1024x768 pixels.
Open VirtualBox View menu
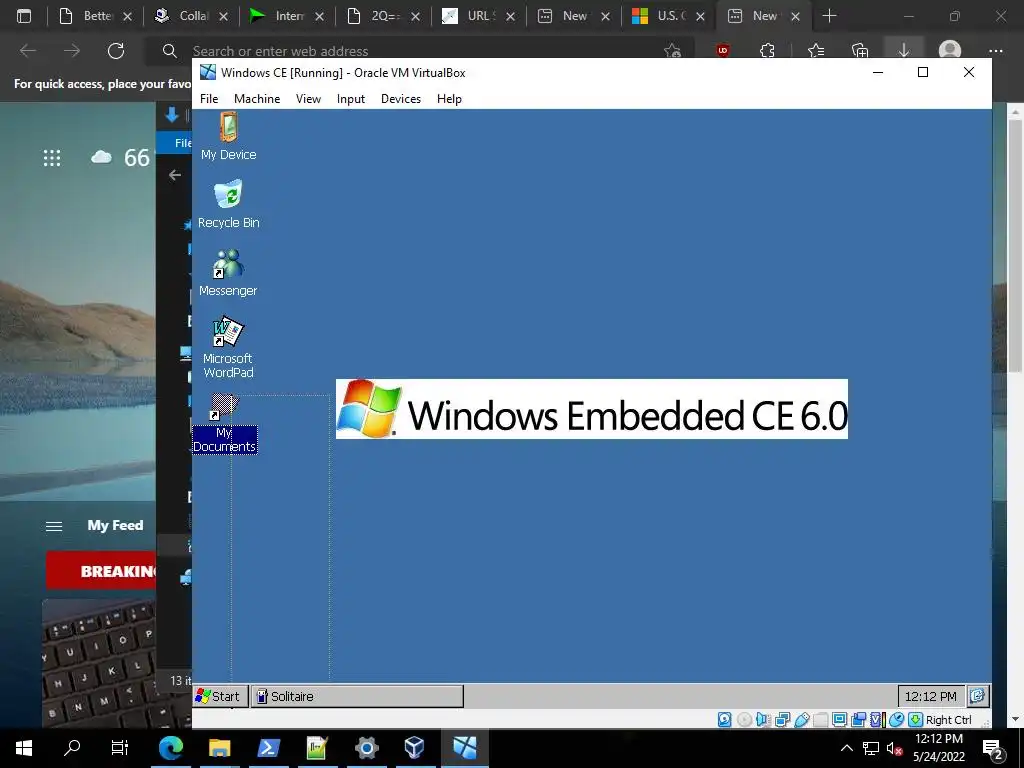click(308, 99)
